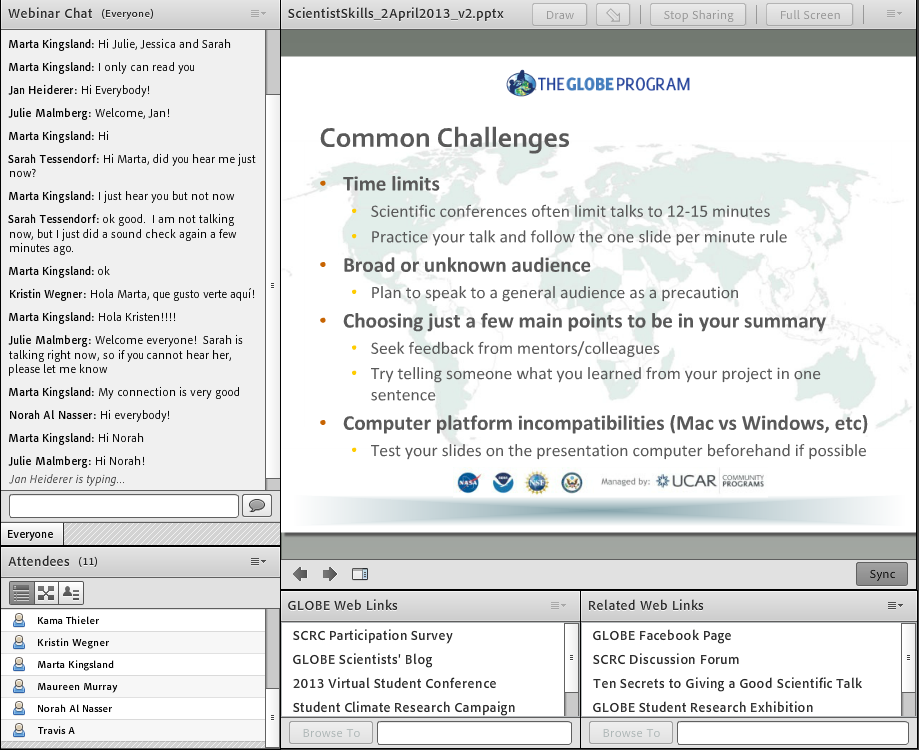Switch attendees to status view

click(71, 593)
